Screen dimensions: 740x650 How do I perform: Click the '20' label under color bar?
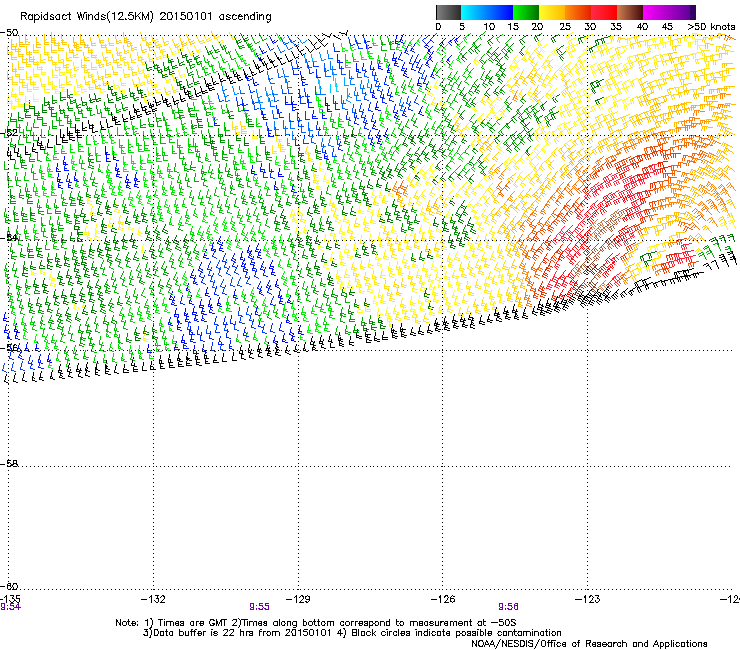(x=537, y=27)
